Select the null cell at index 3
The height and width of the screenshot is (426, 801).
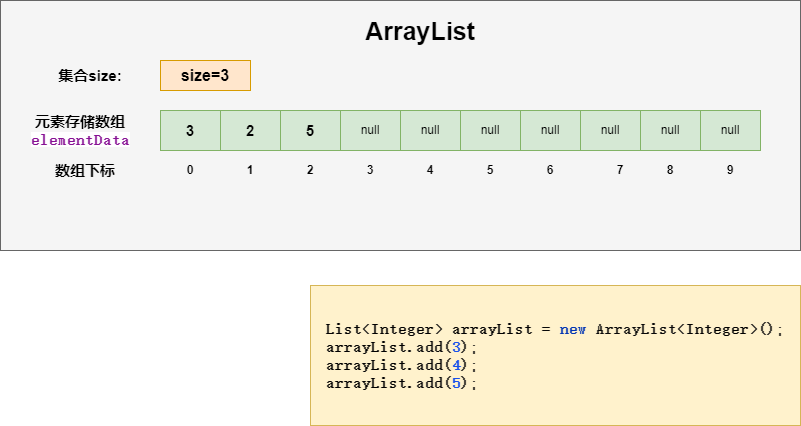point(370,130)
